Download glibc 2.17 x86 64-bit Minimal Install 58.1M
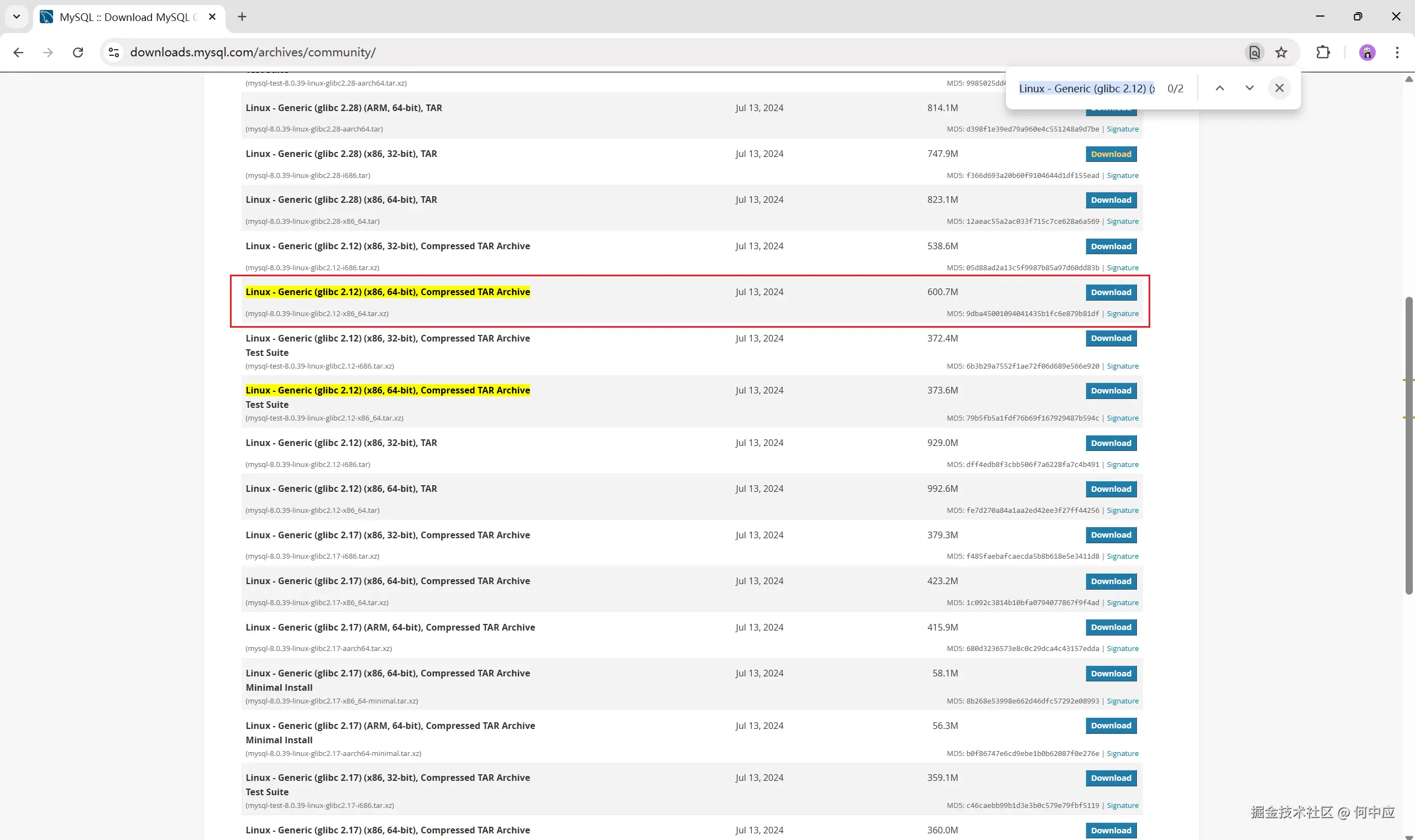The width and height of the screenshot is (1415, 840). [1110, 674]
